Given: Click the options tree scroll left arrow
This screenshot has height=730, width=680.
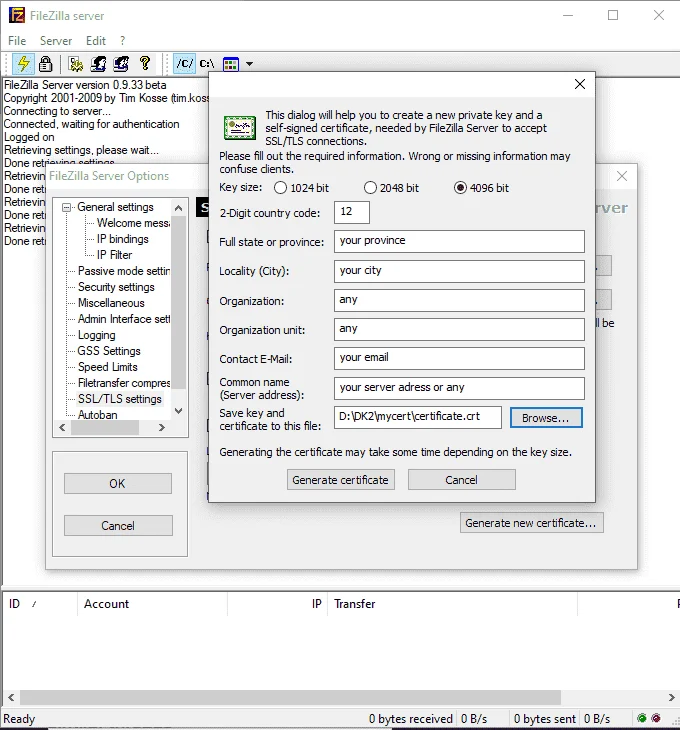Looking at the screenshot, I should [x=62, y=427].
